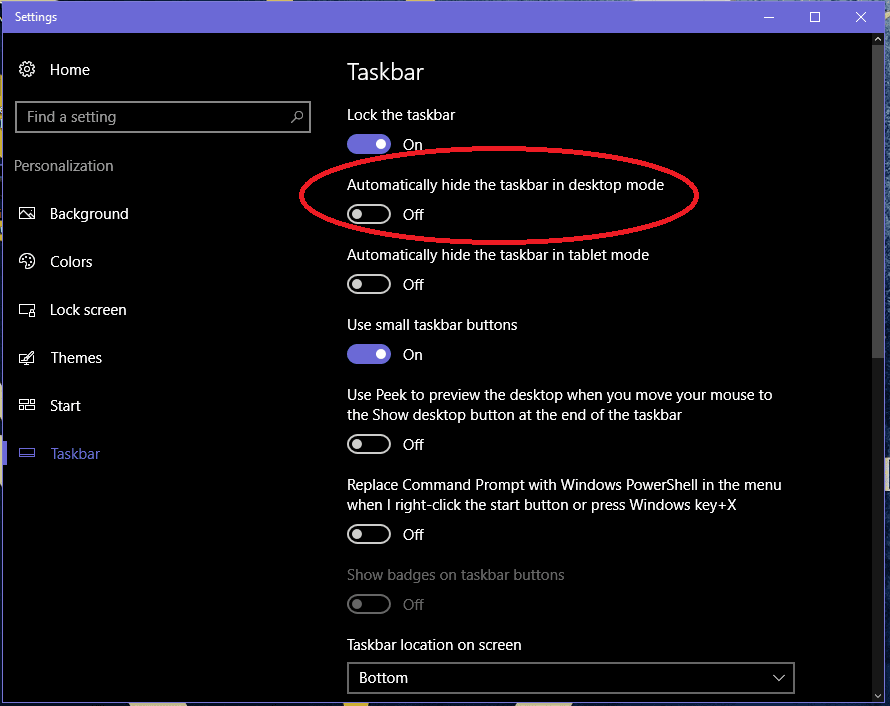Maximize the Settings window
Screen dimensions: 890x706
(815, 17)
